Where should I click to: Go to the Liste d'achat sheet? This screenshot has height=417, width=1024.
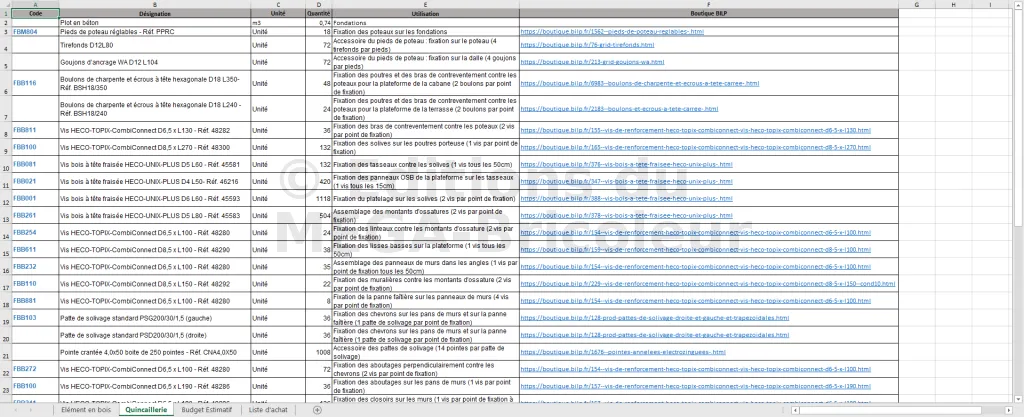268,410
